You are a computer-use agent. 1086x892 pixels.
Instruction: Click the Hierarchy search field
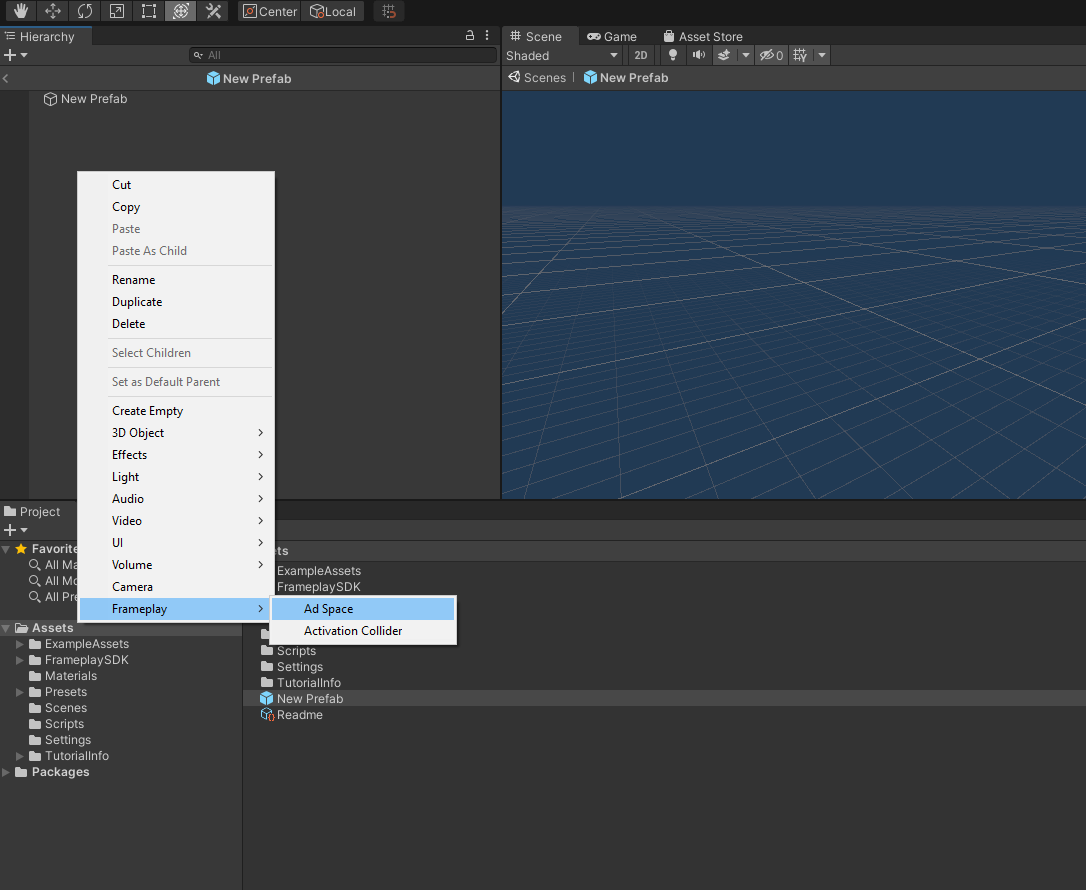(343, 55)
